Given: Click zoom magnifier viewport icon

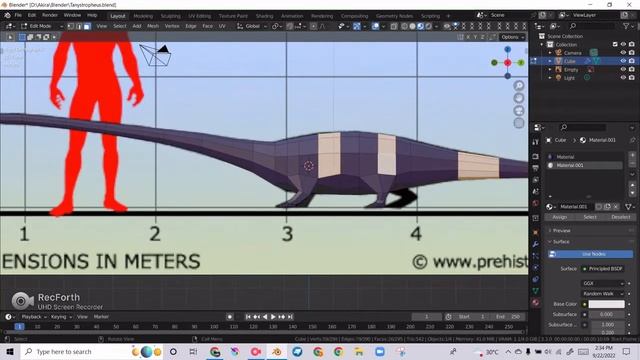Looking at the screenshot, I should pyautogui.click(x=519, y=86).
